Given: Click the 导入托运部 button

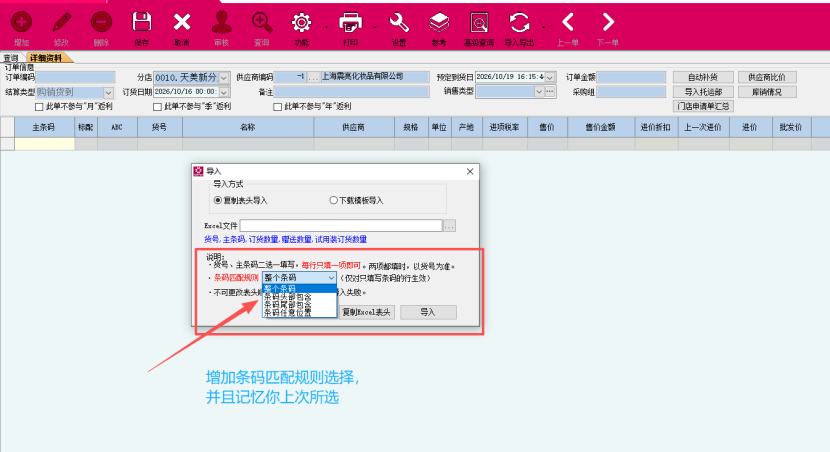Looking at the screenshot, I should [x=703, y=92].
